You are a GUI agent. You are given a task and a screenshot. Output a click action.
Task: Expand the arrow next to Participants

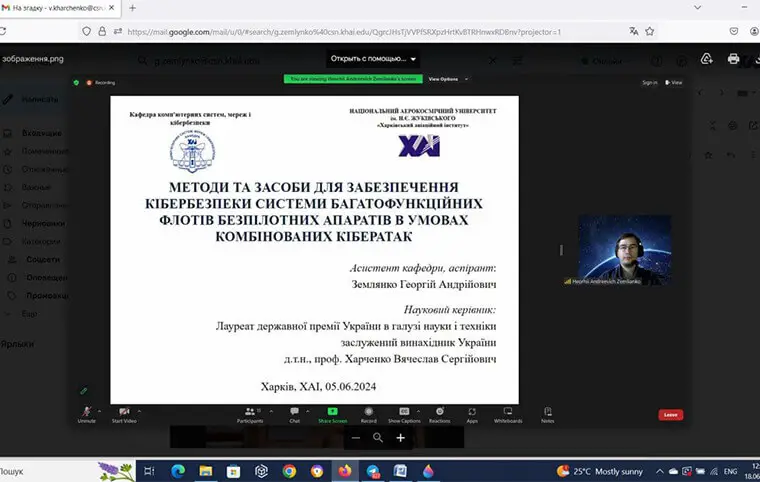tap(271, 411)
